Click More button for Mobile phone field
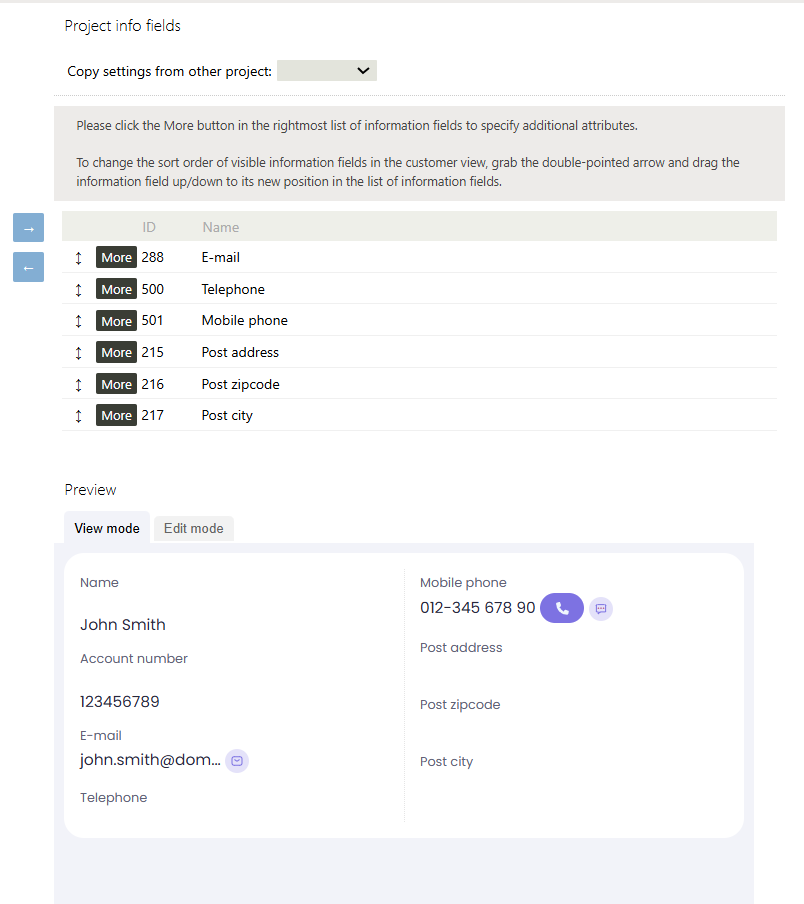The image size is (804, 904). coord(116,321)
